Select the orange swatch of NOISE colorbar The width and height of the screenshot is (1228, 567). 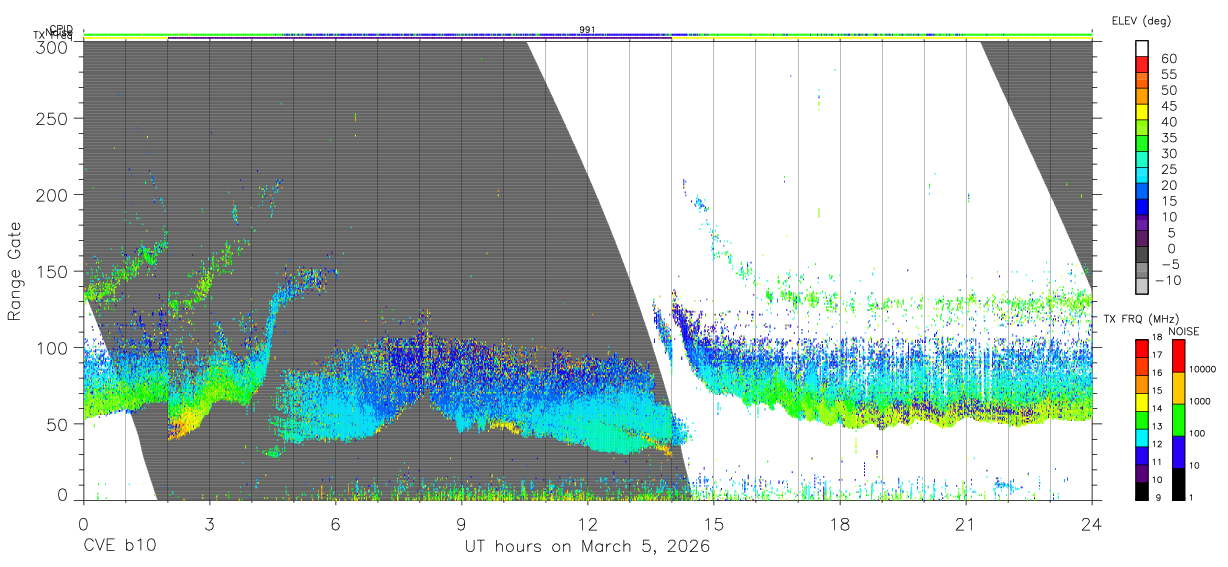click(1178, 388)
